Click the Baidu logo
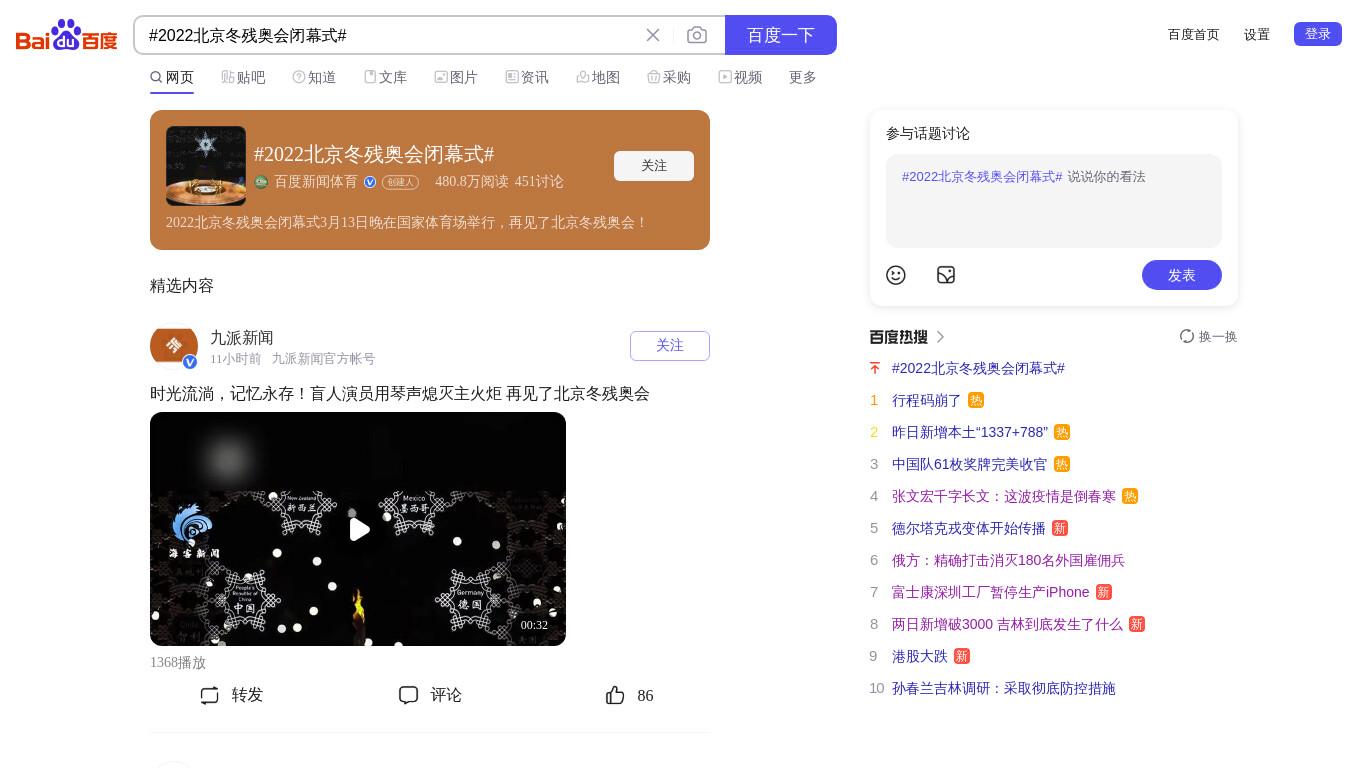The height and width of the screenshot is (768, 1366). (x=67, y=35)
